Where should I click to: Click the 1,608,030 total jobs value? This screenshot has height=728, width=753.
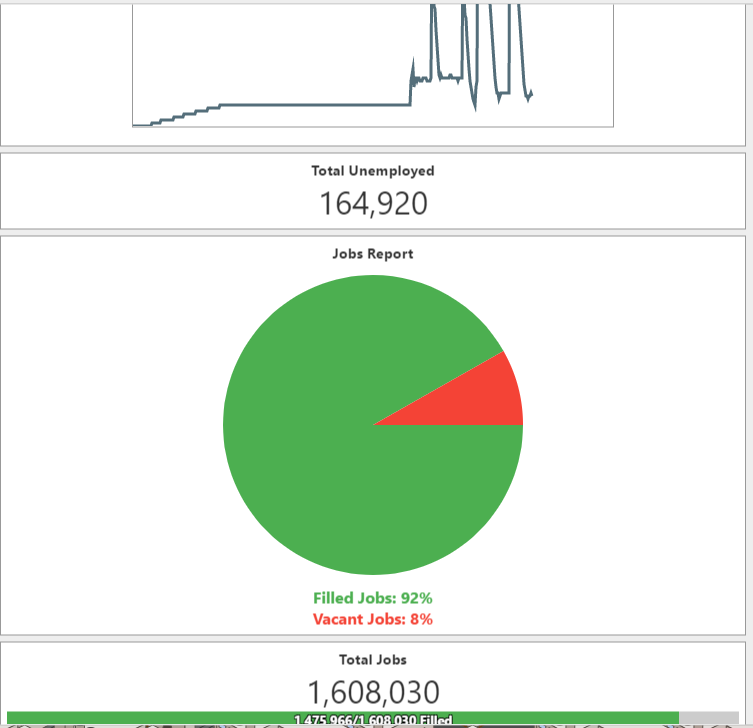pyautogui.click(x=373, y=692)
